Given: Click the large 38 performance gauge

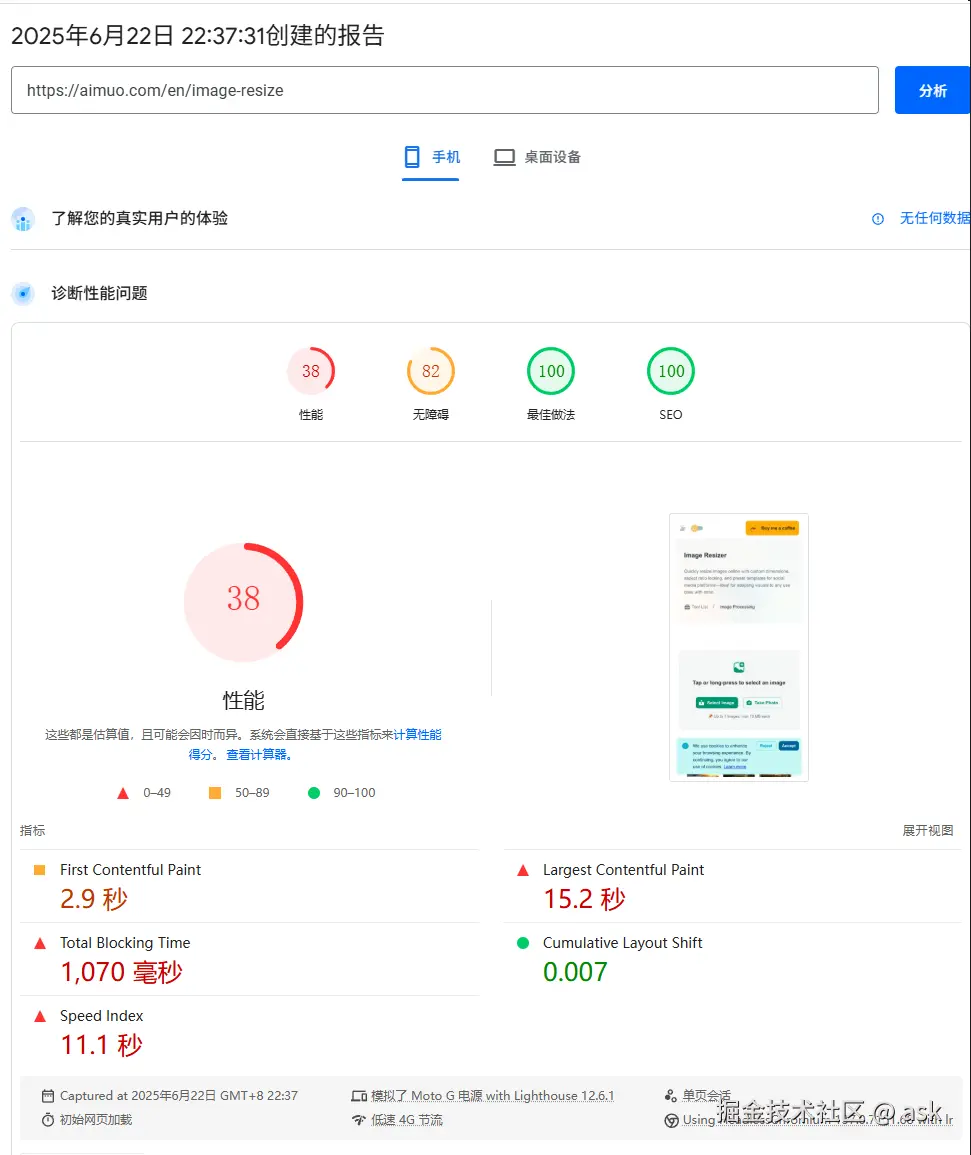Looking at the screenshot, I should [243, 602].
